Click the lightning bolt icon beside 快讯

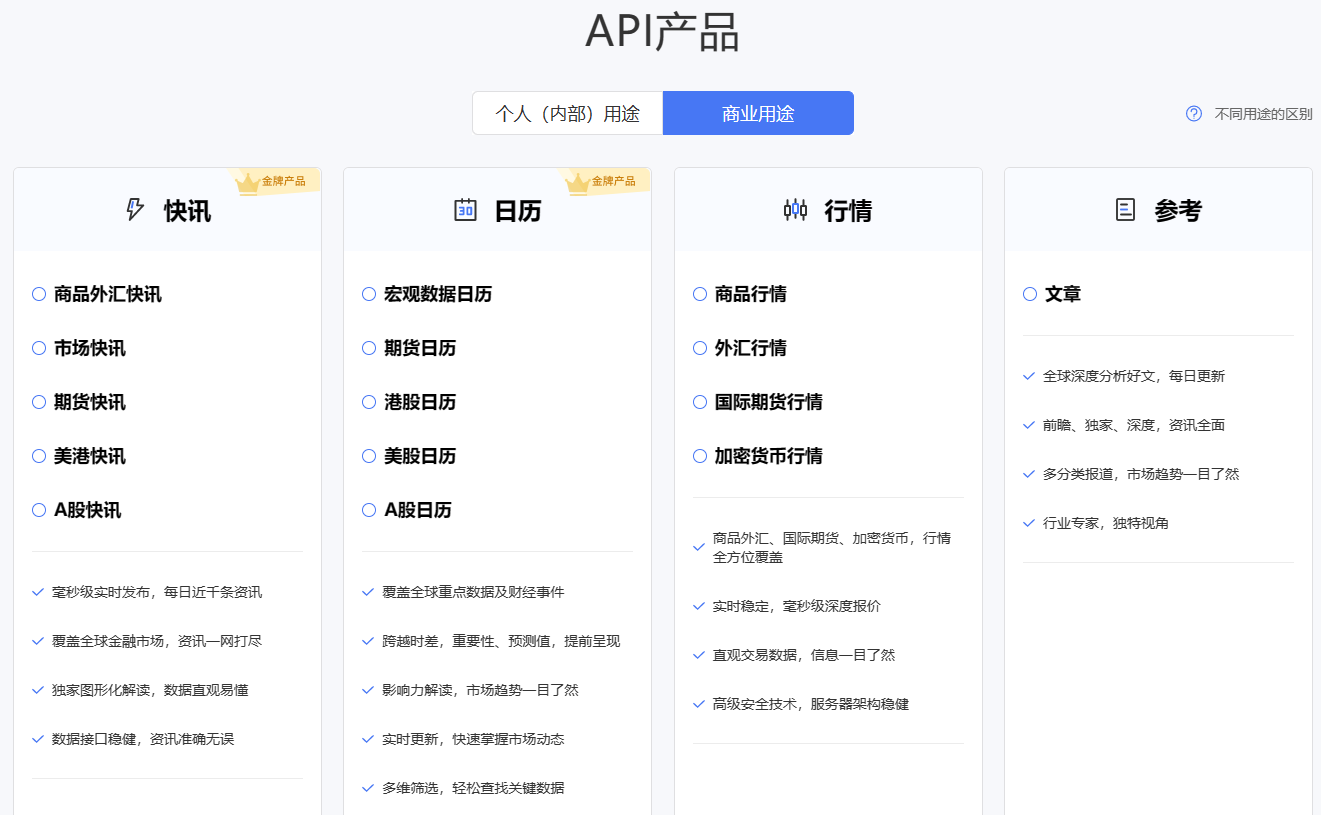pyautogui.click(x=135, y=210)
